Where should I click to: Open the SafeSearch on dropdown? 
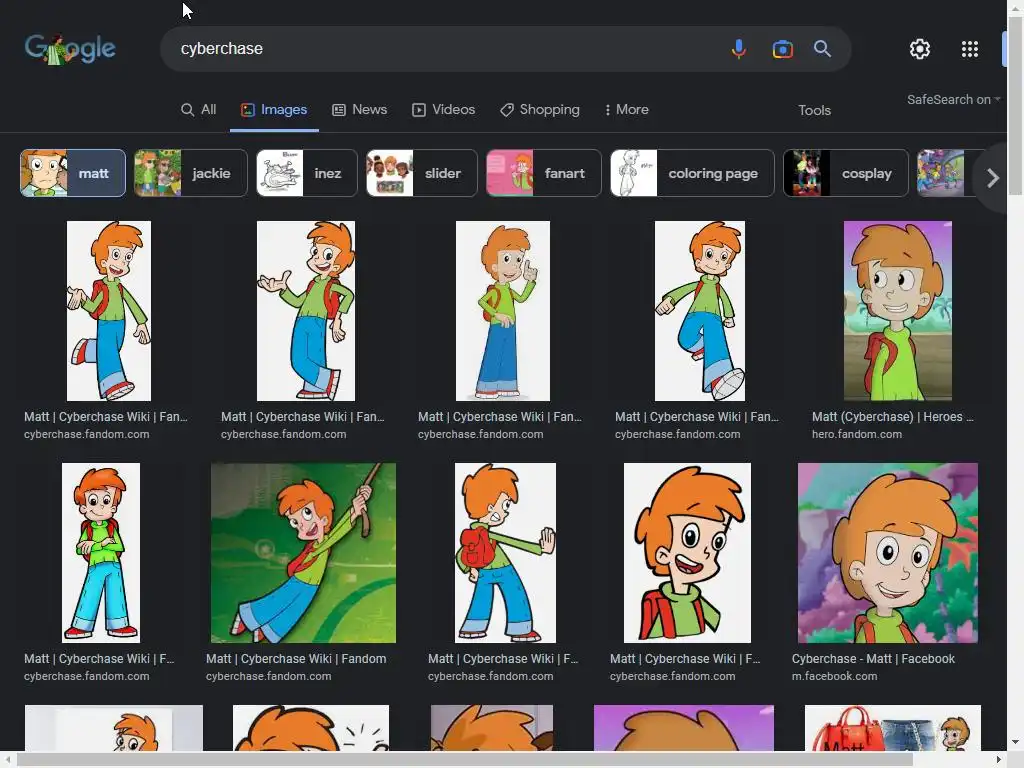tap(953, 100)
